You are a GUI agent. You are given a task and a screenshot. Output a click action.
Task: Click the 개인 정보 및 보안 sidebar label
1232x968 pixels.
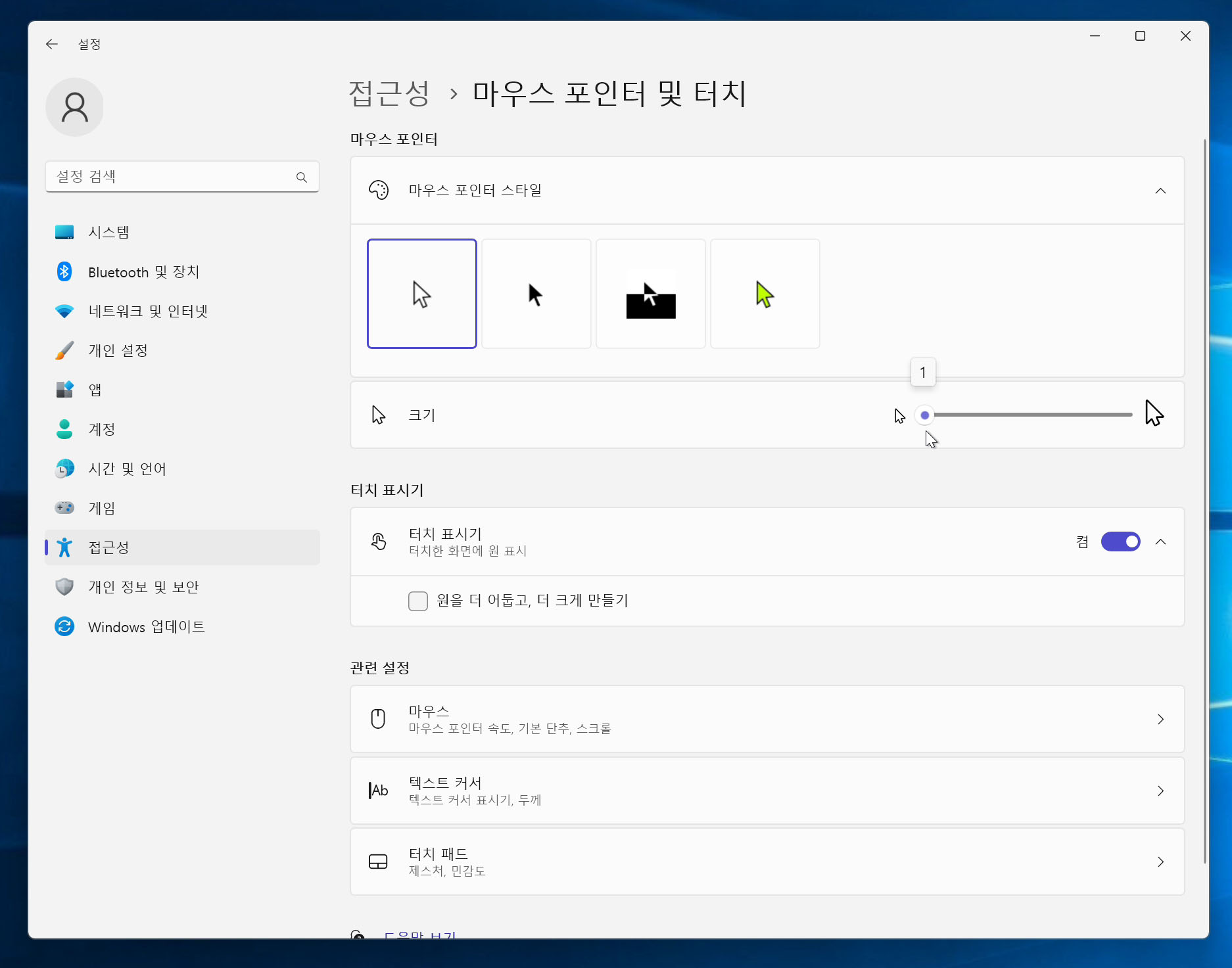coord(144,587)
